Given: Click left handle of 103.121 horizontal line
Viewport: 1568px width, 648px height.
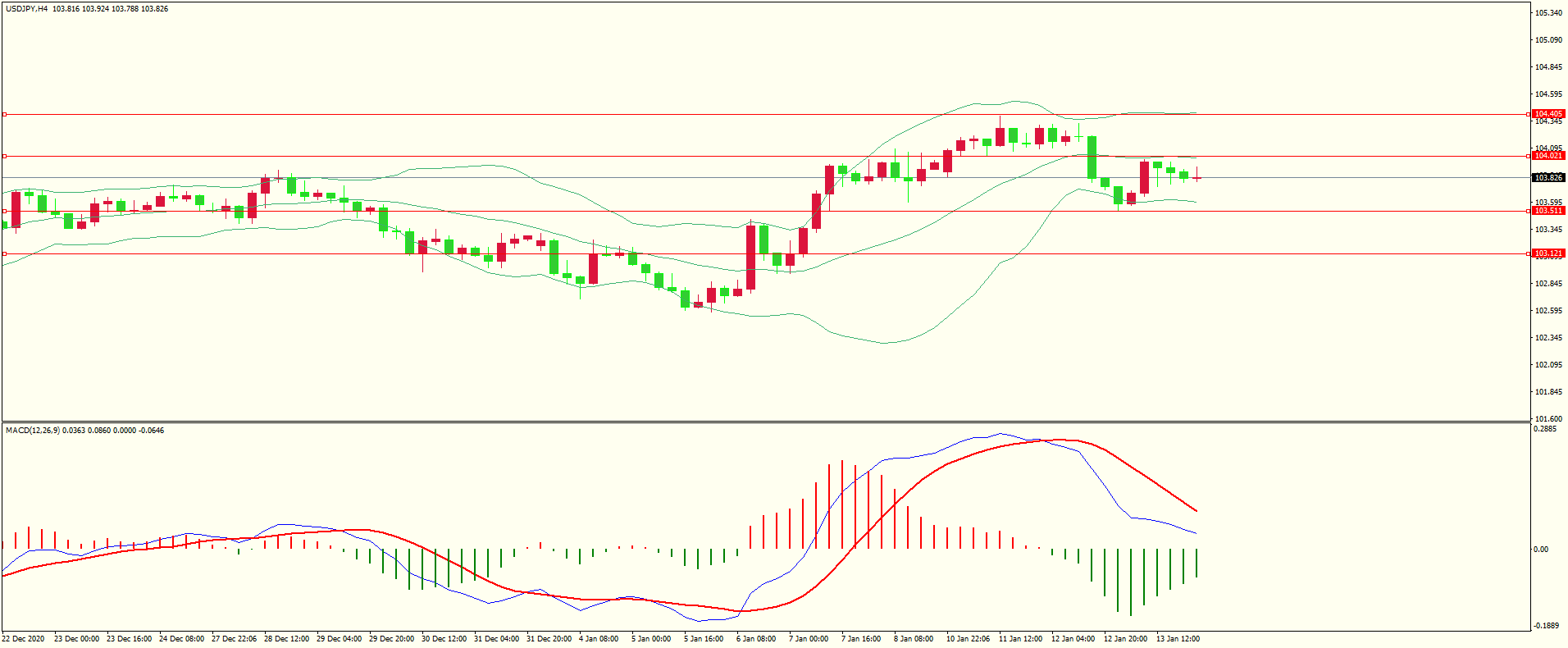Looking at the screenshot, I should pyautogui.click(x=4, y=253).
